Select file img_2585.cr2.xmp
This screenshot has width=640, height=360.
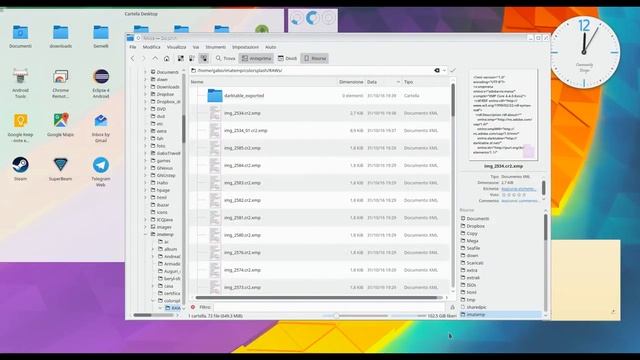pos(242,148)
